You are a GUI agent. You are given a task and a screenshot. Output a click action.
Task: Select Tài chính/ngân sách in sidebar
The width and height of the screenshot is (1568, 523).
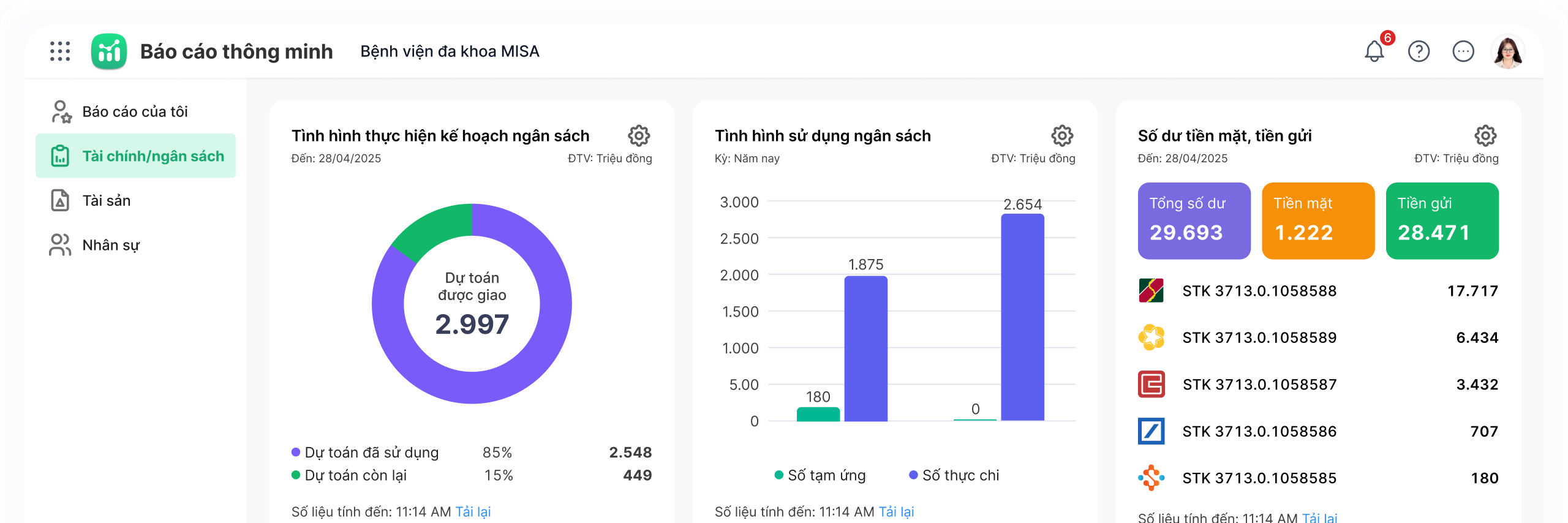(135, 156)
